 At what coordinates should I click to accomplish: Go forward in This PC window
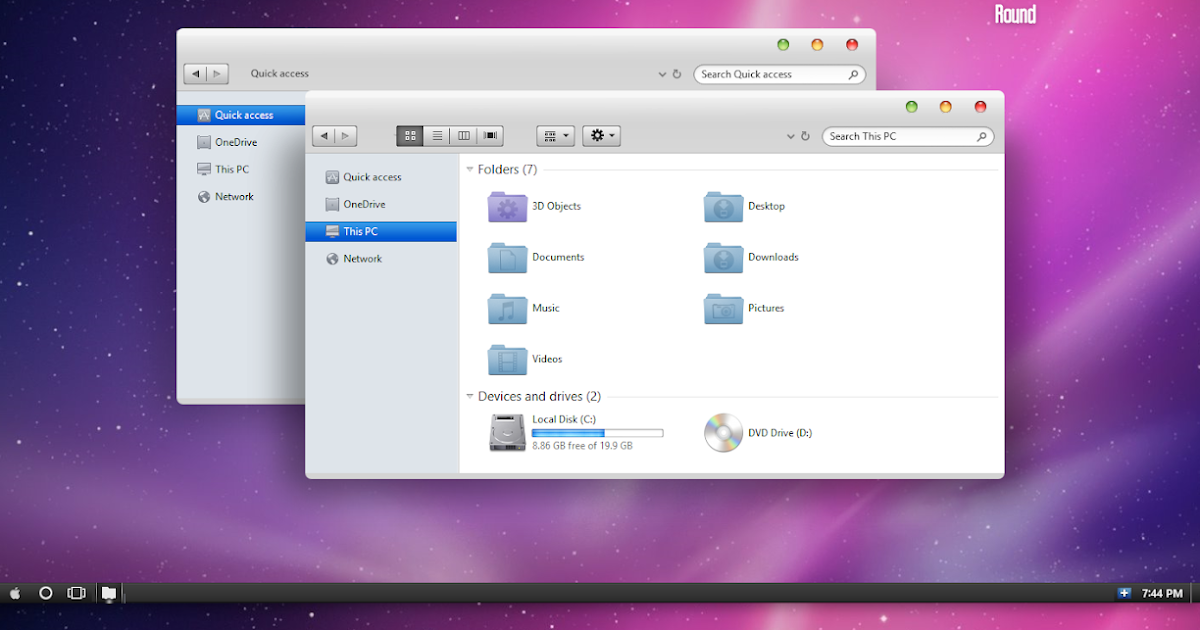346,136
